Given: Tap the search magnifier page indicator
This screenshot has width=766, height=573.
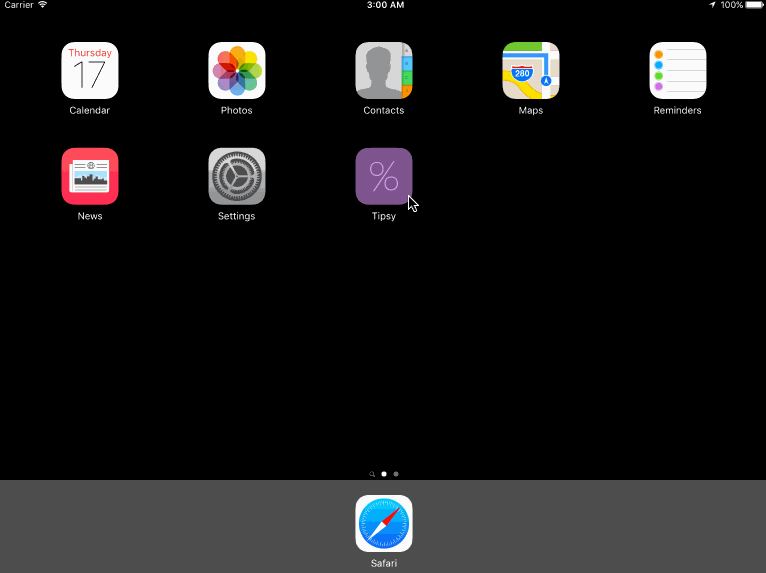Looking at the screenshot, I should click(372, 474).
